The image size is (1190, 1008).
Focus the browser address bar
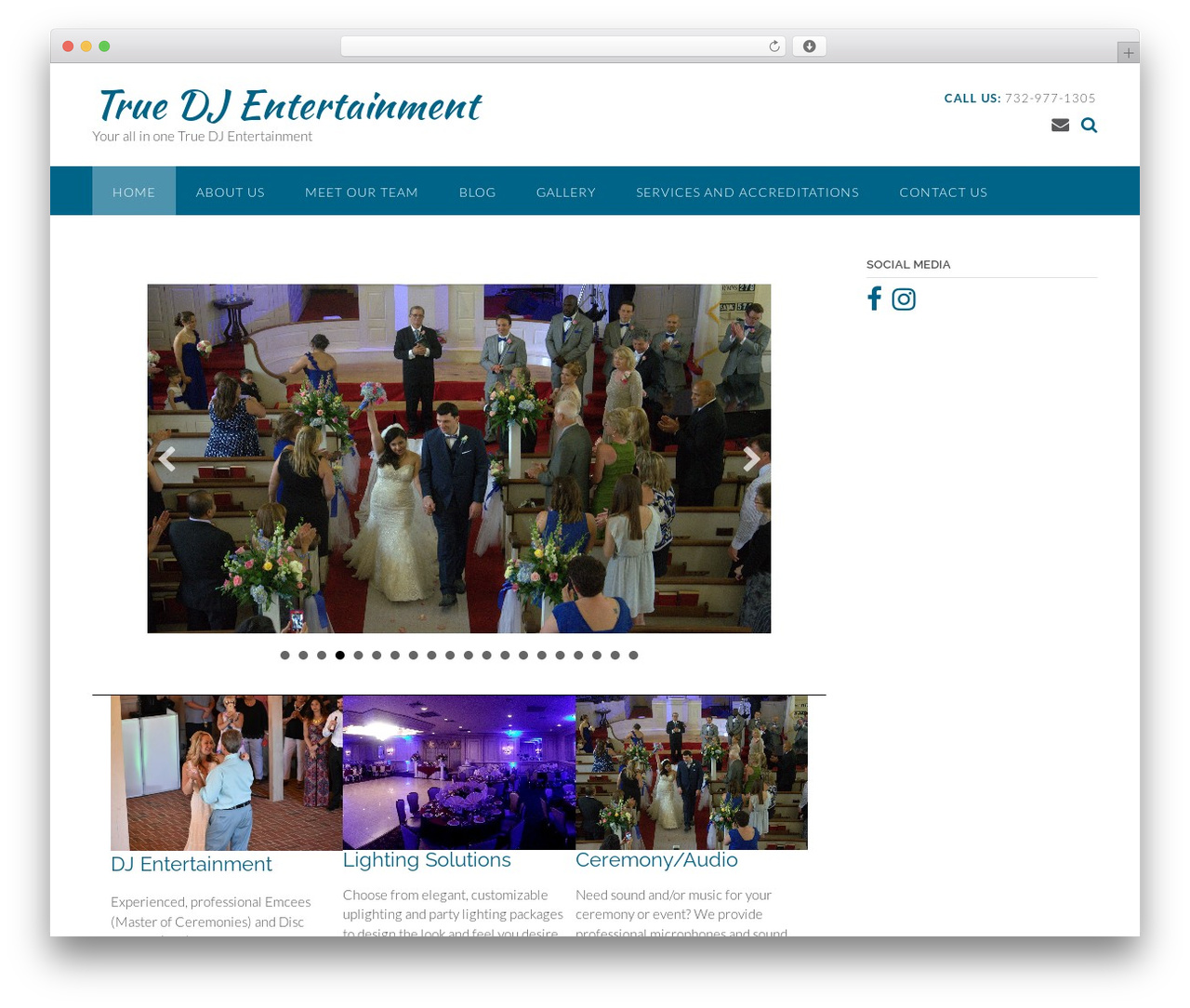click(x=562, y=46)
